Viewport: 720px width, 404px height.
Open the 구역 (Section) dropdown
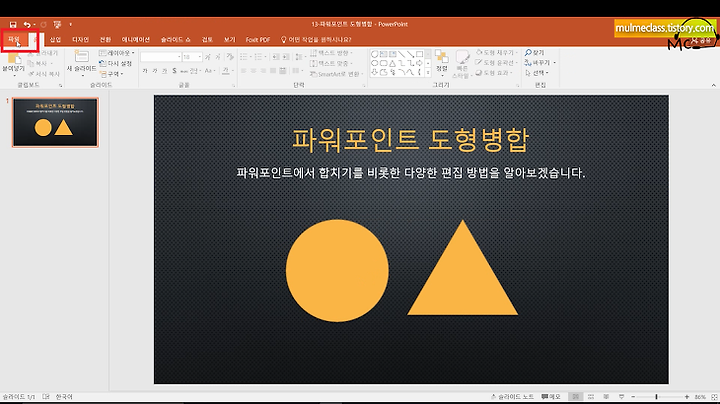click(x=112, y=74)
